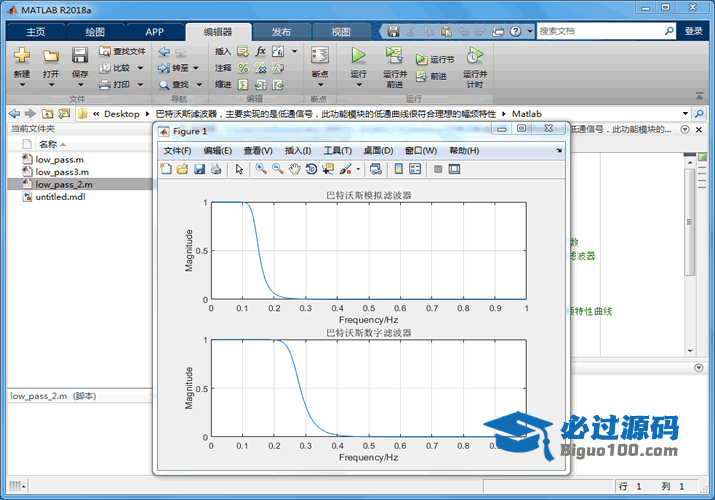Click the comment percent icon
Screen dimensions: 715x500
point(243,68)
